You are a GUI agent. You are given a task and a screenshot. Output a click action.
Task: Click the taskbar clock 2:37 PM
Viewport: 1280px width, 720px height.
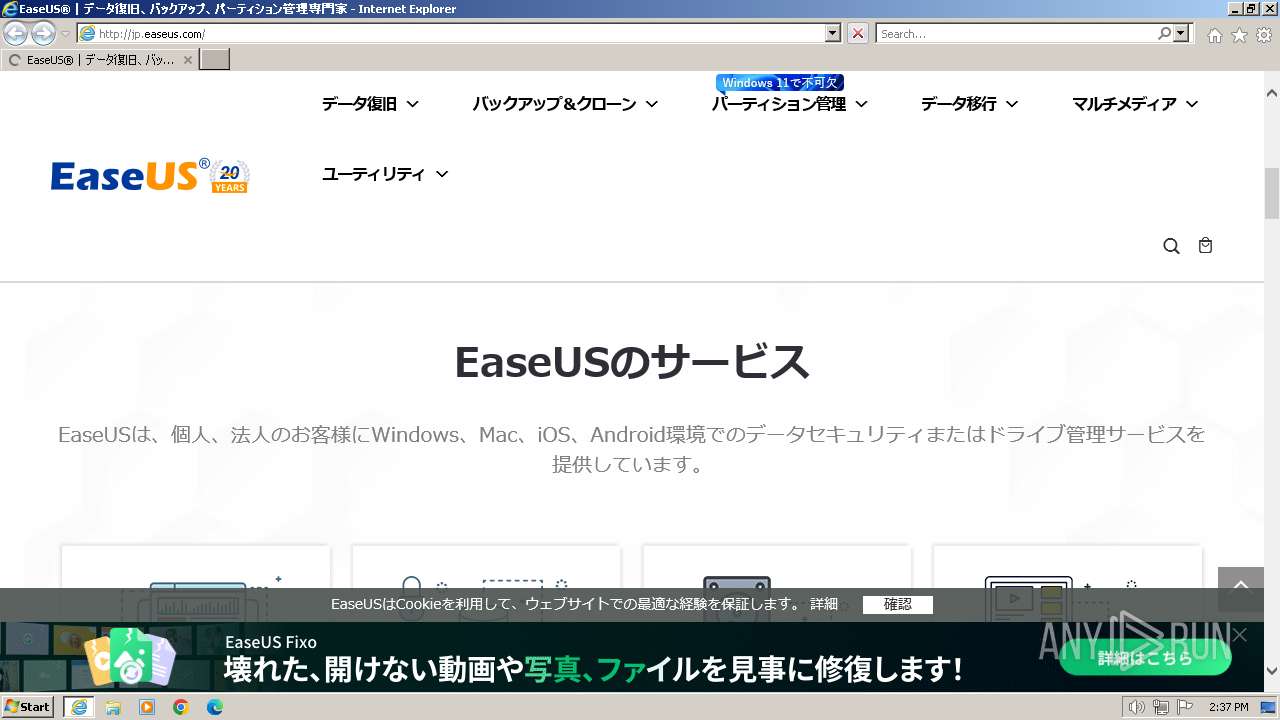coord(1228,707)
